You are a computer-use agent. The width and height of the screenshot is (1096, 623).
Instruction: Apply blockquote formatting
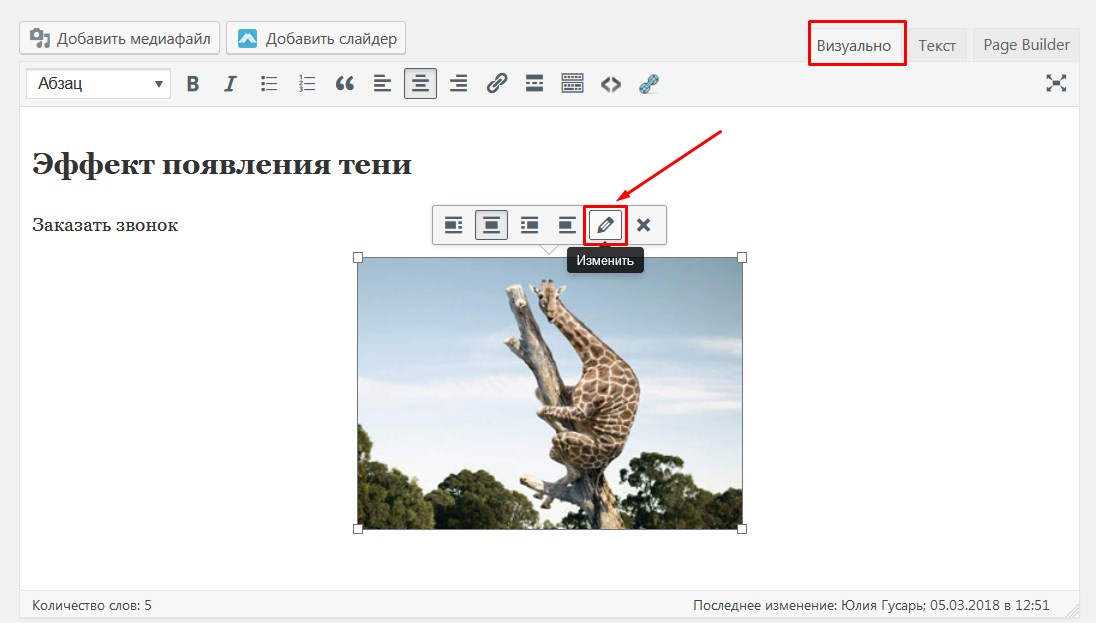coord(345,84)
